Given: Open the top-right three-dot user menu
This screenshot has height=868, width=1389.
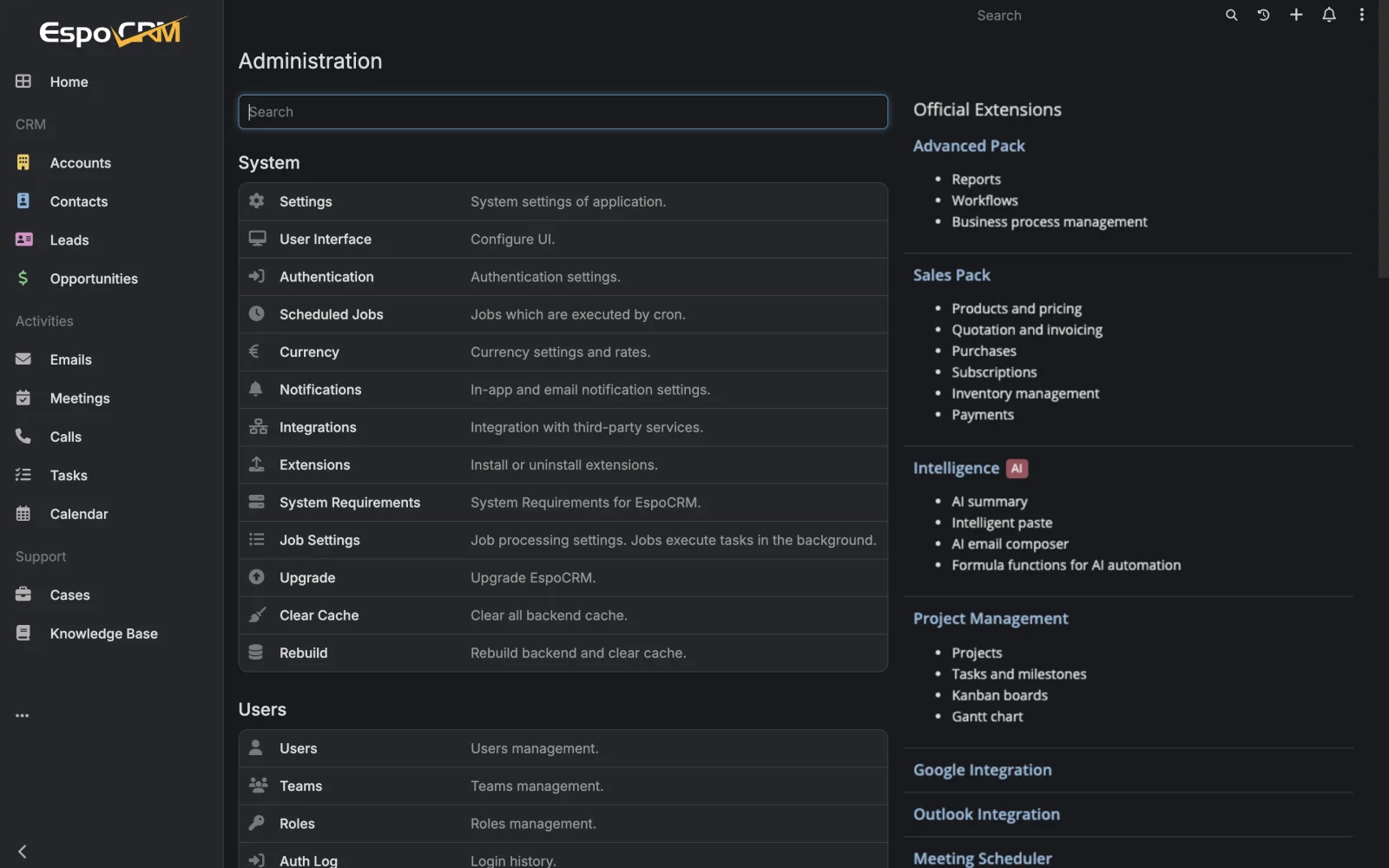Looking at the screenshot, I should pyautogui.click(x=1361, y=15).
